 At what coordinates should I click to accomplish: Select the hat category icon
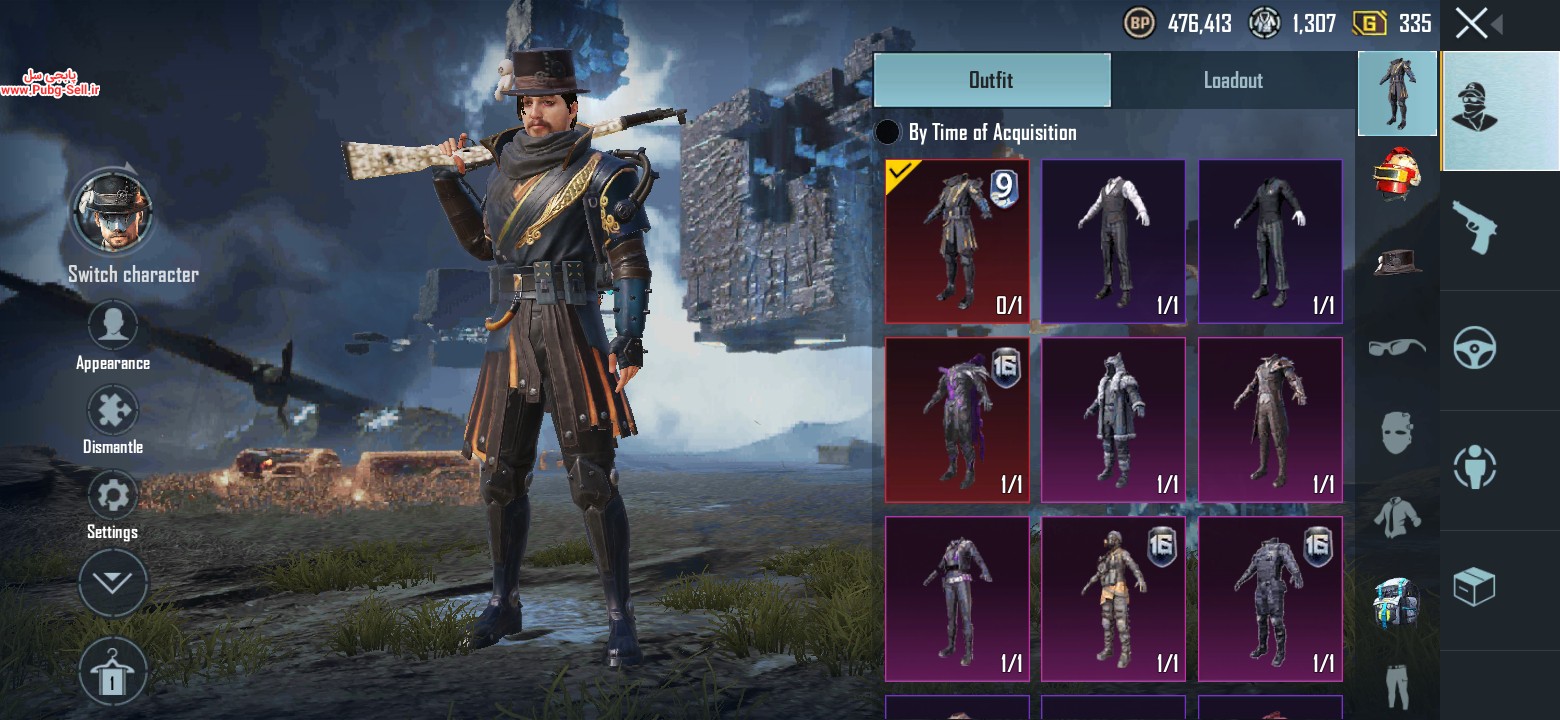(1397, 260)
